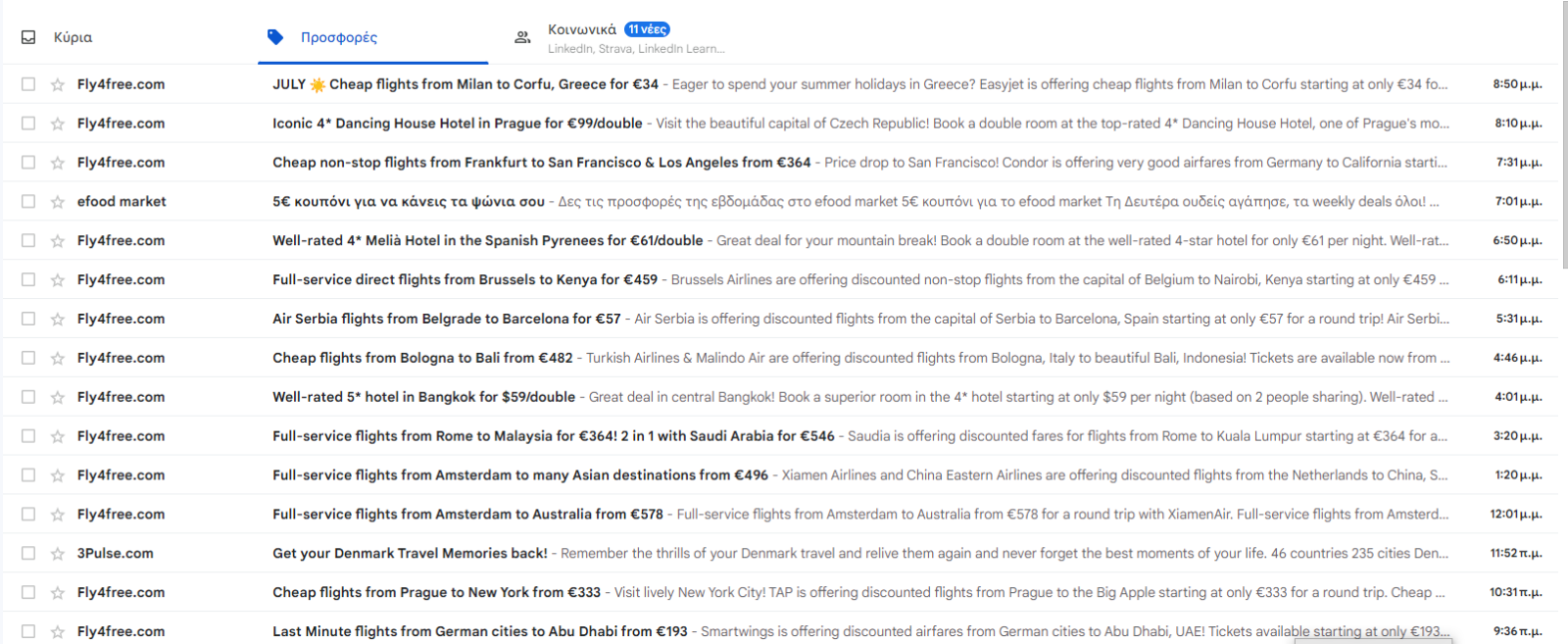This screenshot has height=644, width=1568.
Task: Select checkbox for Amsterdam to Australia email
Action: tap(28, 515)
